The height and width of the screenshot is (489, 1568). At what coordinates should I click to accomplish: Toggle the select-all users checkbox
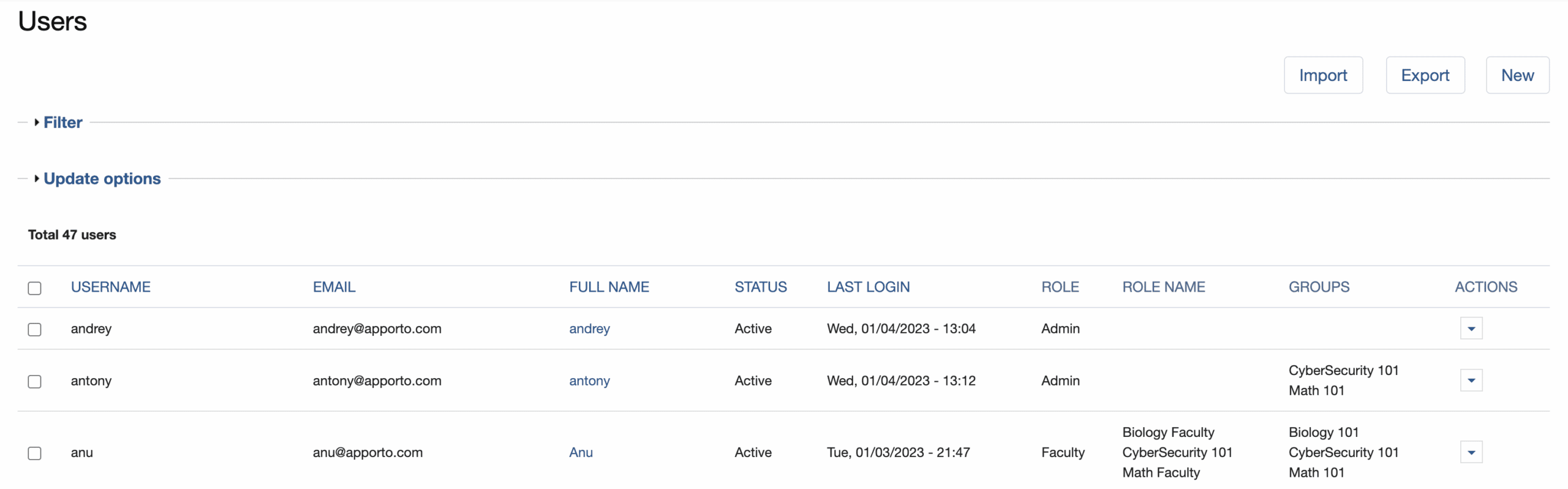[x=35, y=288]
